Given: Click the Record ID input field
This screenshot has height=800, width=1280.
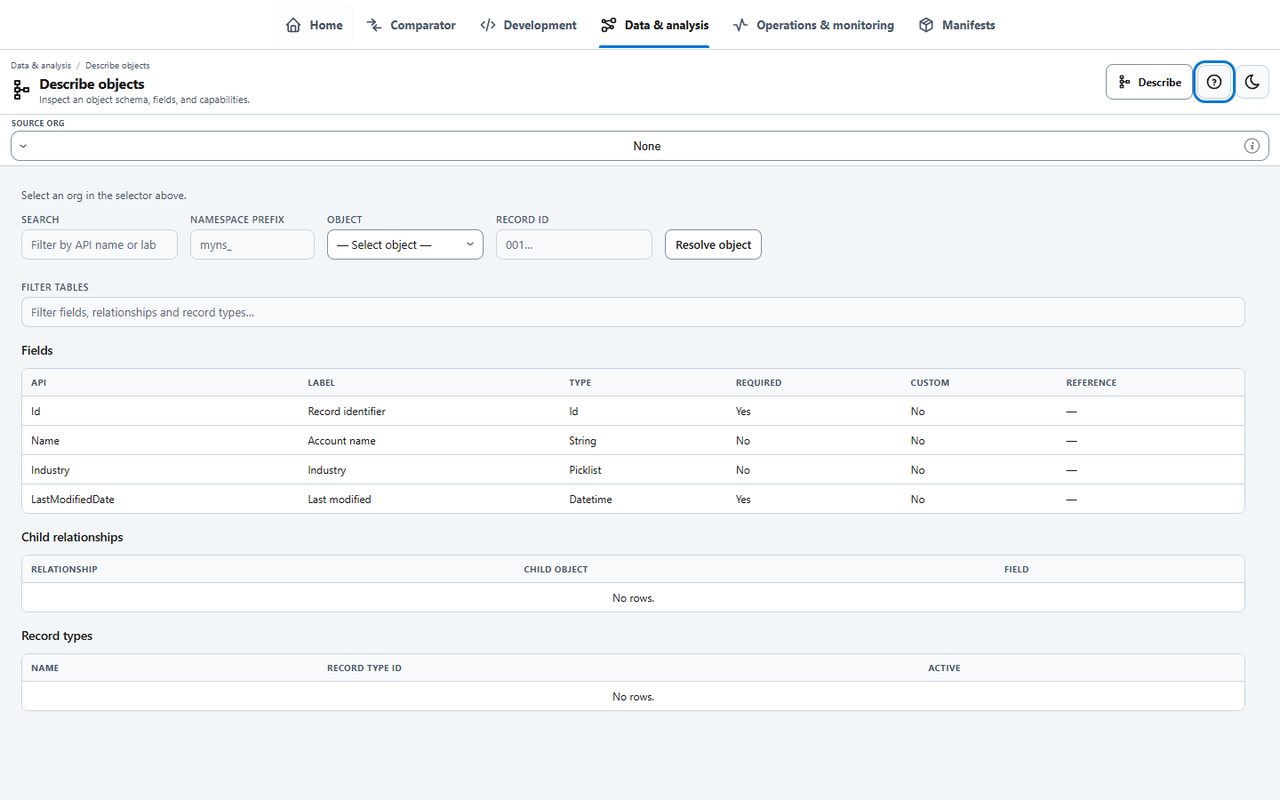Looking at the screenshot, I should click(574, 245).
